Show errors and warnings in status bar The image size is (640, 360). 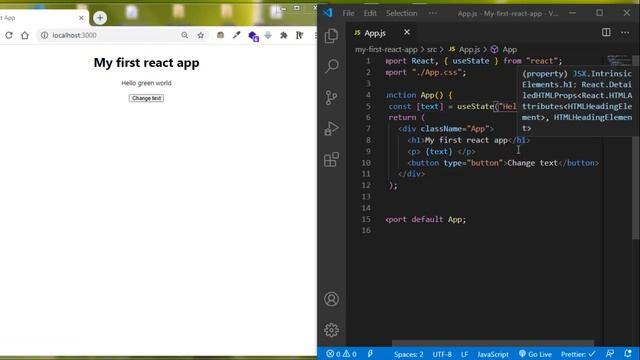click(x=342, y=354)
